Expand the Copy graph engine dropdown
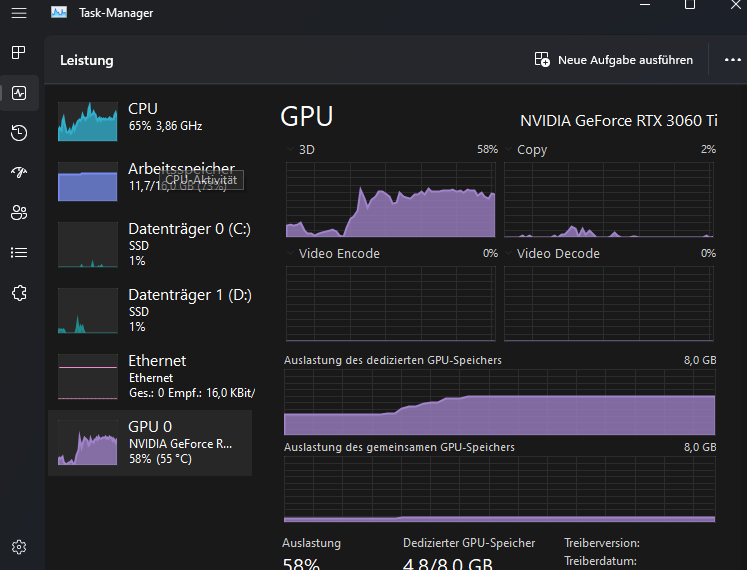The width and height of the screenshot is (747, 570). [x=509, y=149]
